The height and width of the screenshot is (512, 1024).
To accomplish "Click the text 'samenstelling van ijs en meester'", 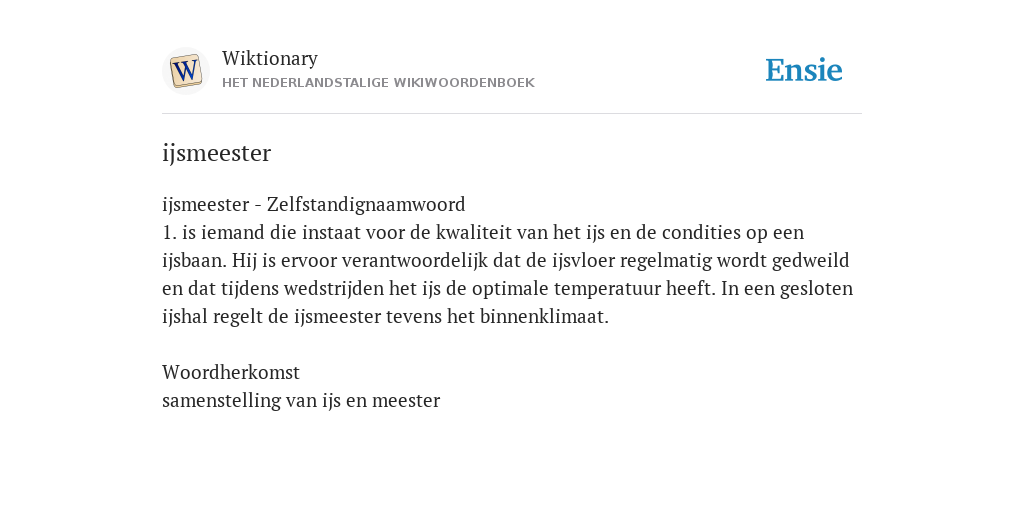I will point(301,401).
